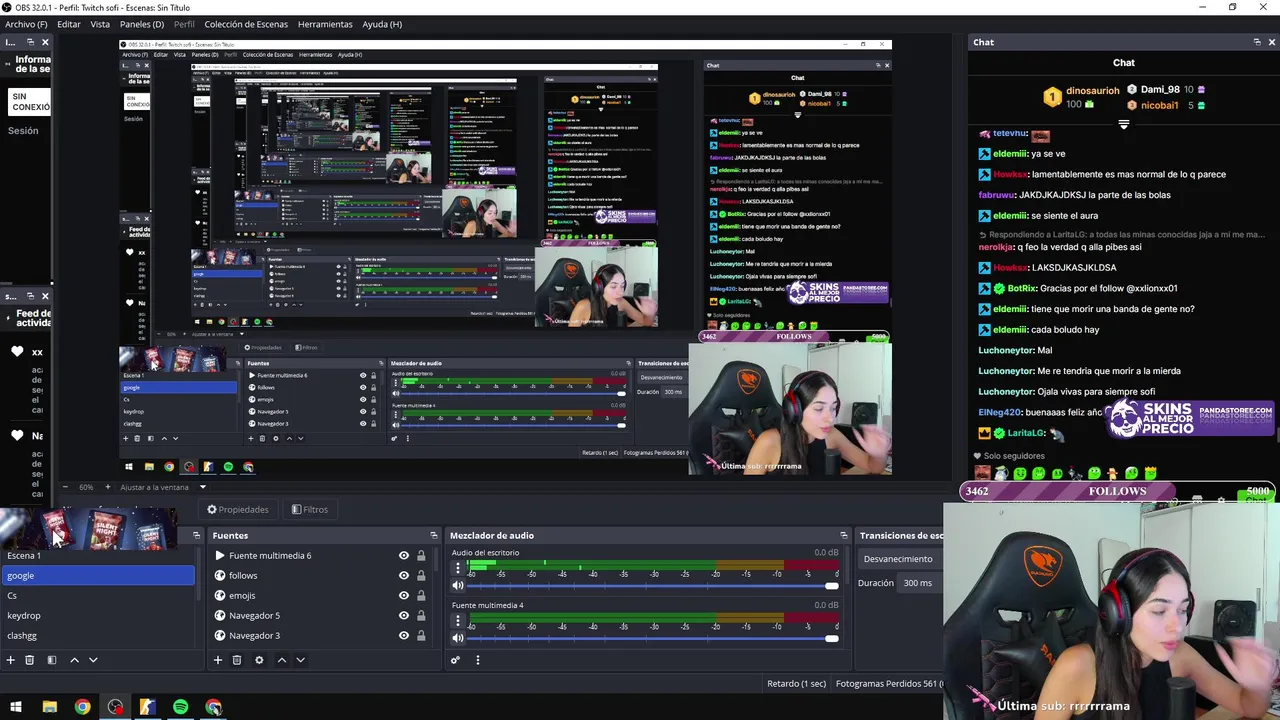This screenshot has height=720, width=1280.
Task: Toggle visibility of the follows source
Action: pos(404,576)
